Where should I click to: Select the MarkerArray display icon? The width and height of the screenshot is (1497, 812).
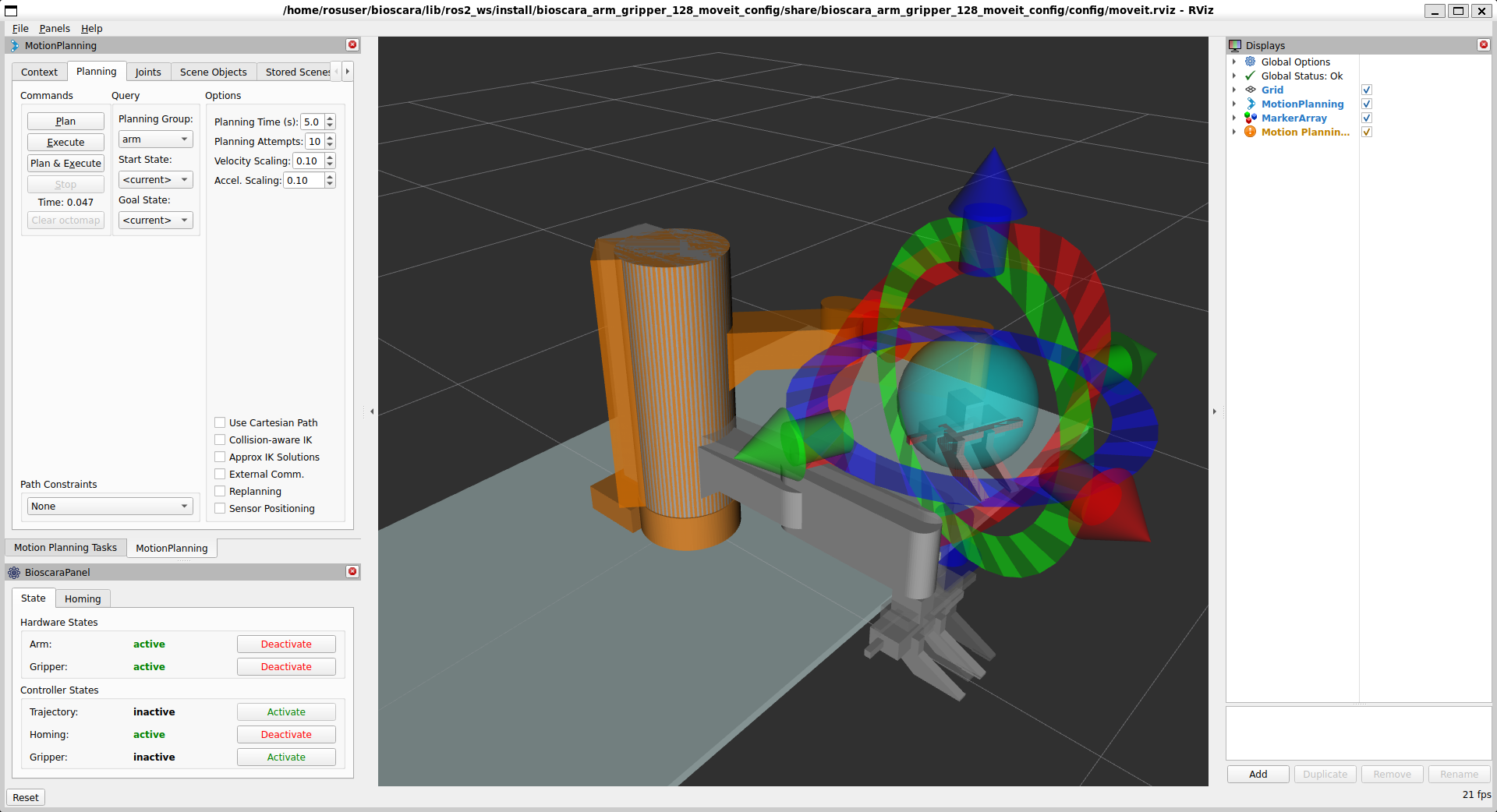point(1251,118)
